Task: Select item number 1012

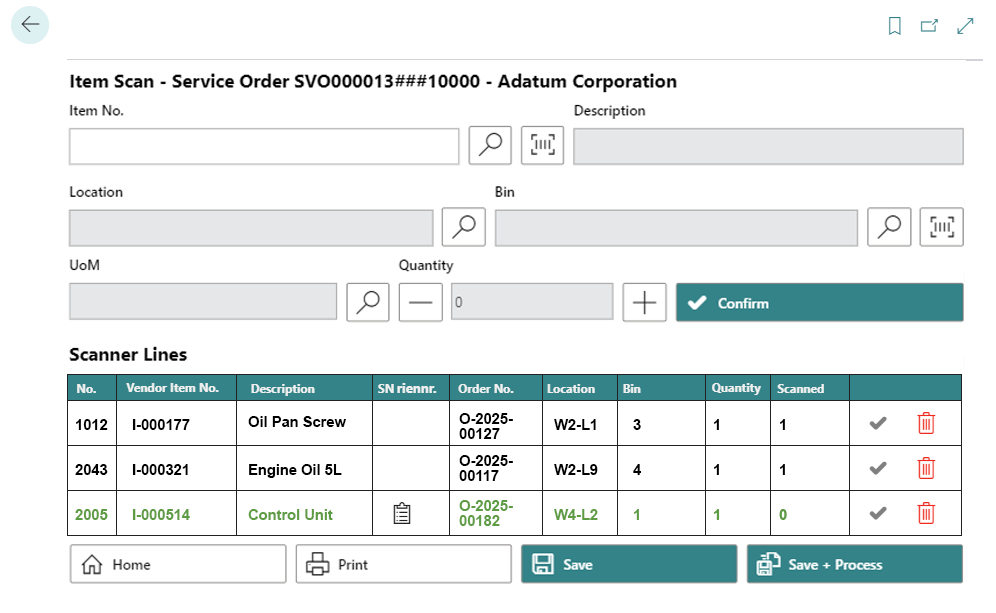Action: pyautogui.click(x=91, y=425)
